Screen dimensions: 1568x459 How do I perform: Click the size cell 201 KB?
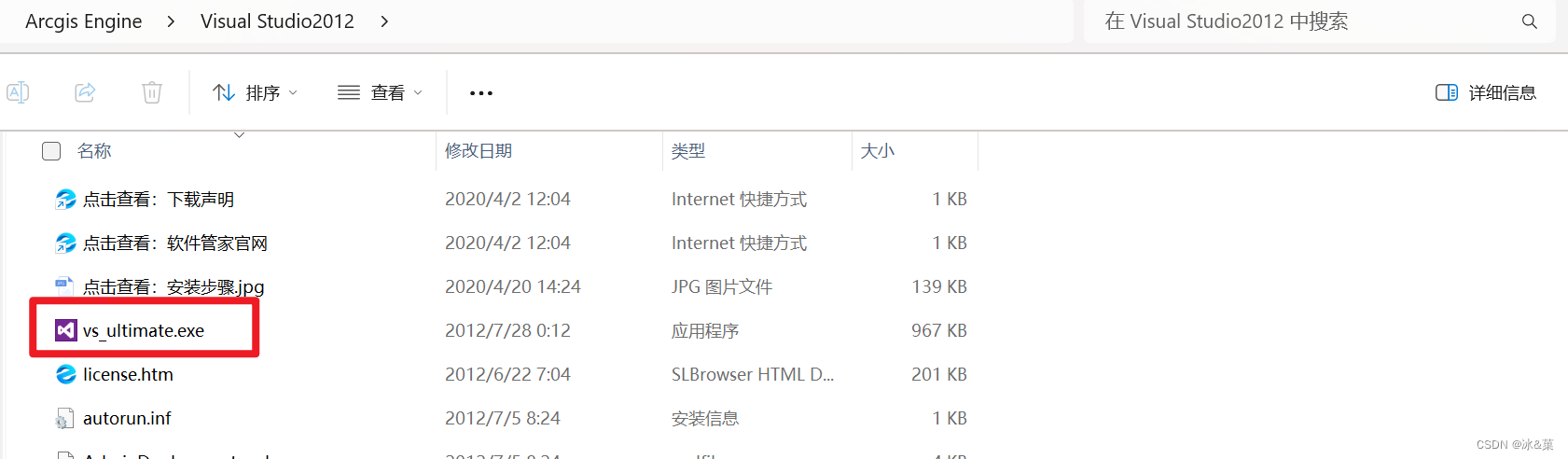[939, 374]
